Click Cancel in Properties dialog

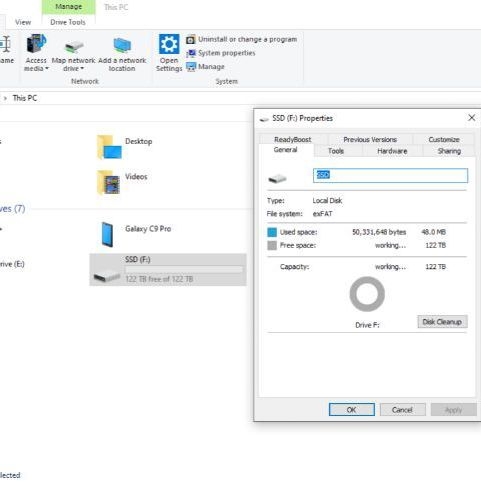pos(402,410)
